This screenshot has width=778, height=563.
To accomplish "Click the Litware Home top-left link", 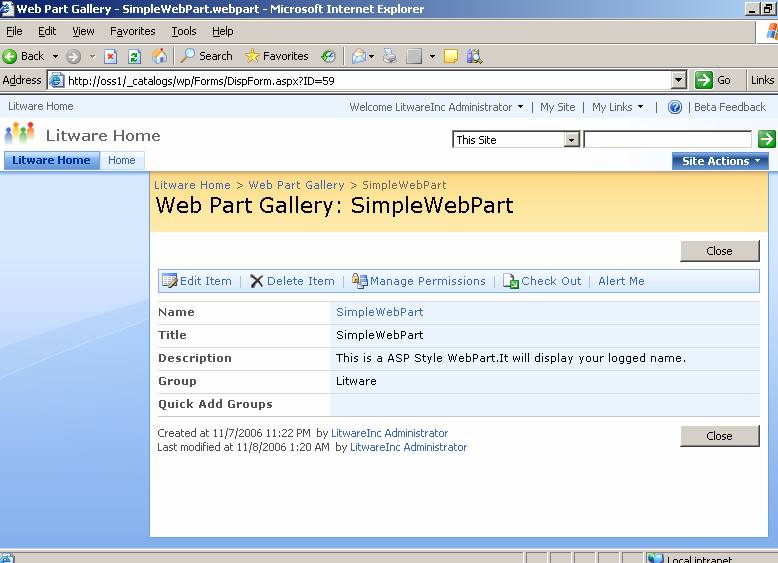I will (x=41, y=106).
